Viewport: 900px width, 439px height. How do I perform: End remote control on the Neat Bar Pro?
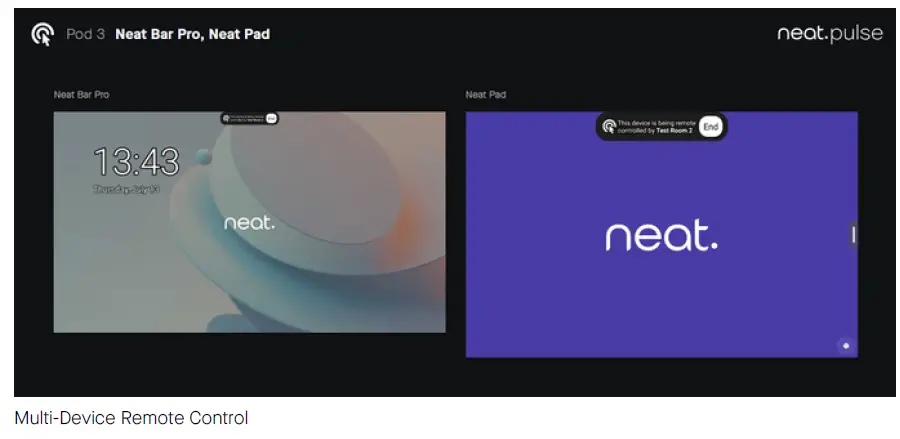[x=271, y=118]
